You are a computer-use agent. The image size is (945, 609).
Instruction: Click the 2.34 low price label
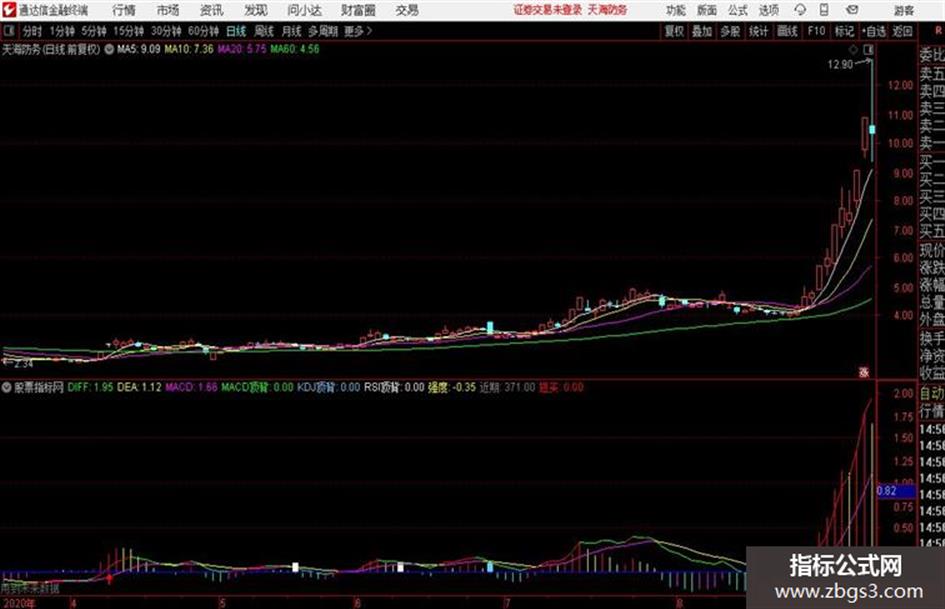(23, 364)
